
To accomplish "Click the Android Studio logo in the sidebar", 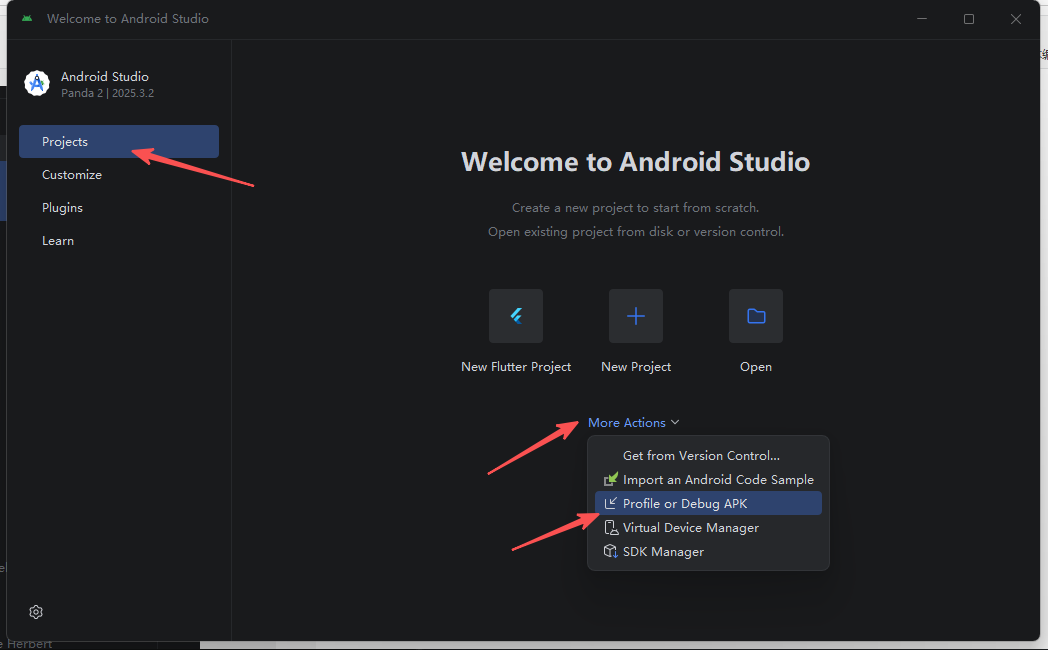I will pyautogui.click(x=37, y=84).
